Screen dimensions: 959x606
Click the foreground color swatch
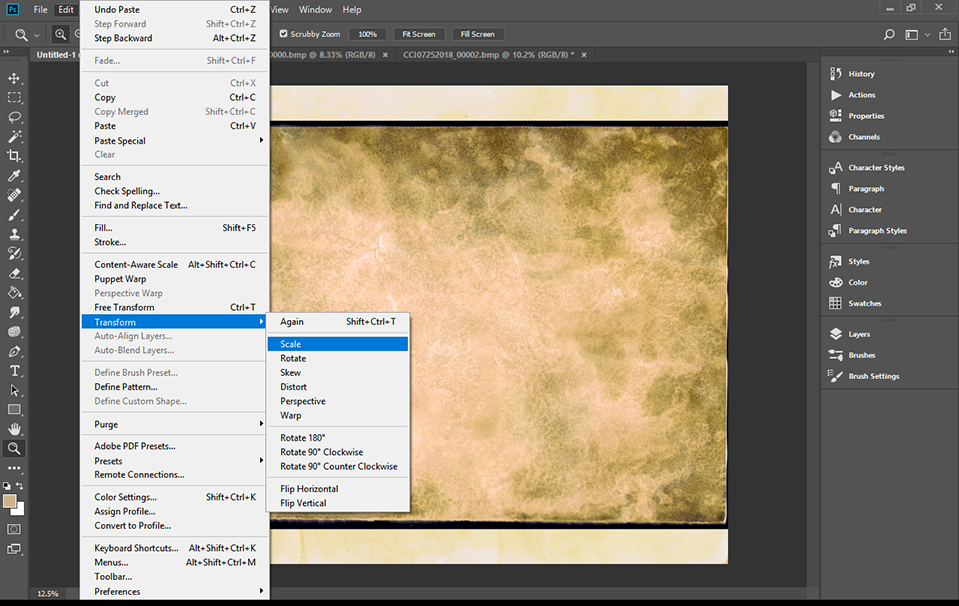(9, 500)
